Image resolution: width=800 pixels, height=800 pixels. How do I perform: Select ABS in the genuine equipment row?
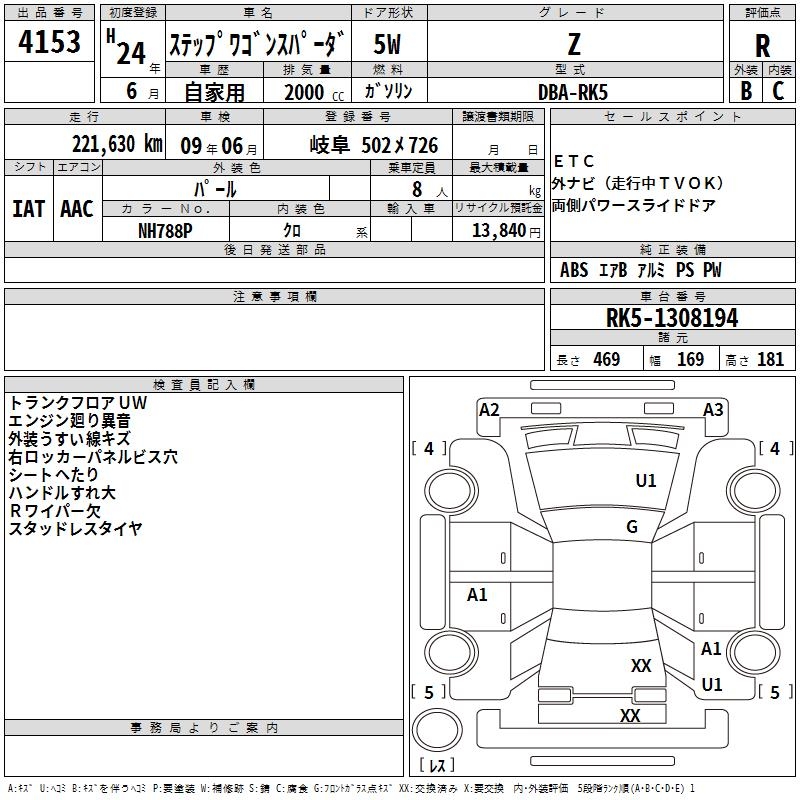[574, 270]
